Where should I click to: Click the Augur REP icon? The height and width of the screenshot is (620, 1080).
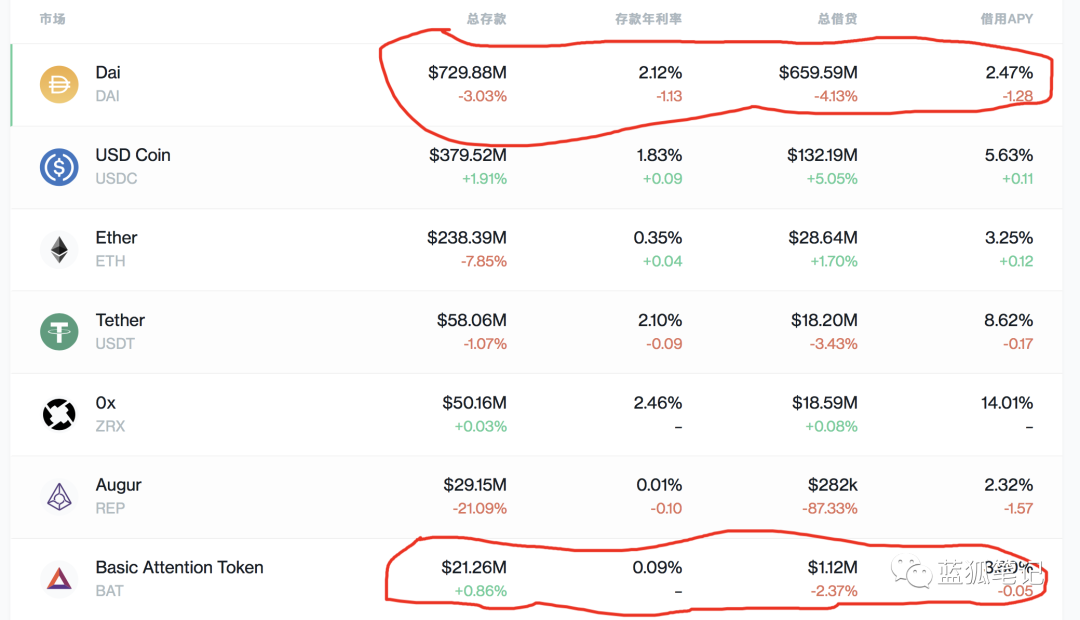pyautogui.click(x=59, y=497)
